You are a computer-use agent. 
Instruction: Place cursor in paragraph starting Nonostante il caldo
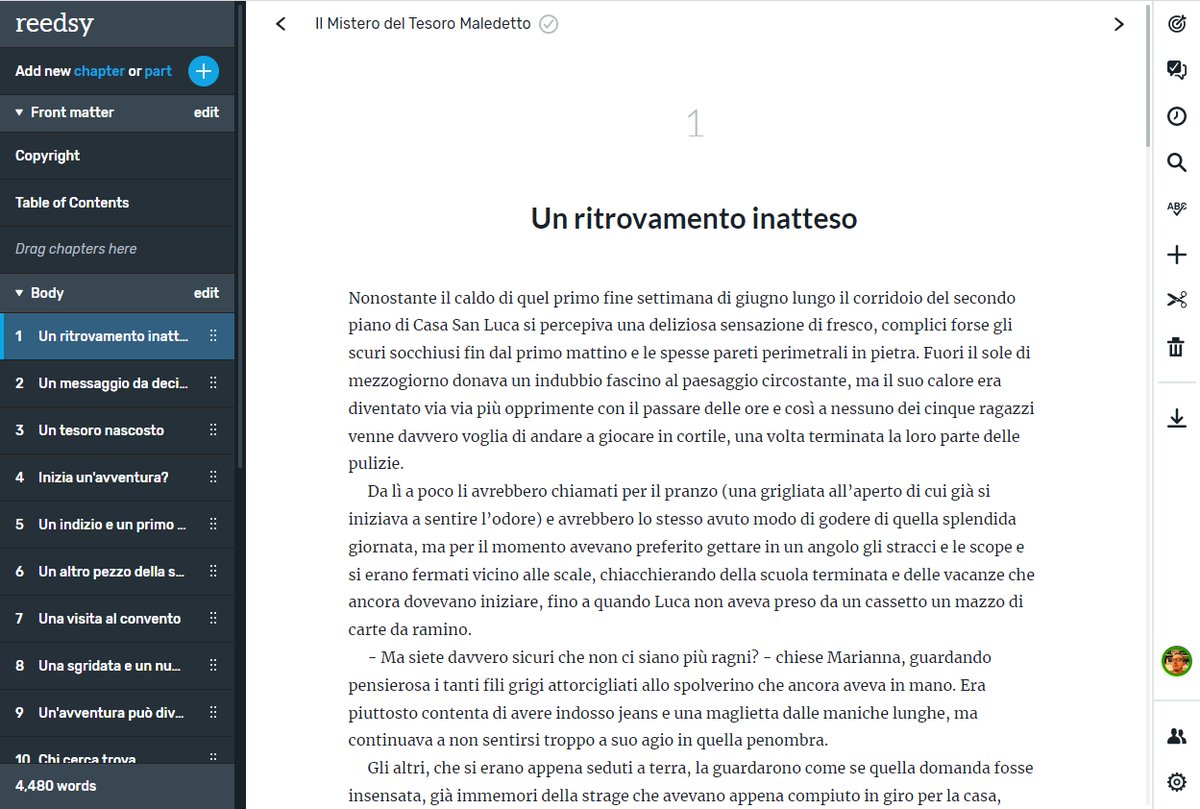(691, 380)
